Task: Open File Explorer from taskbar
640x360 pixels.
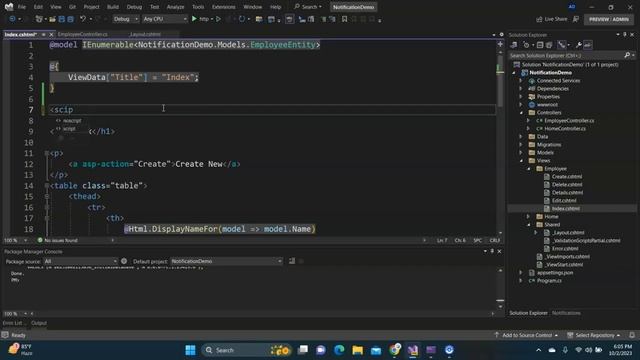Action: (358, 350)
